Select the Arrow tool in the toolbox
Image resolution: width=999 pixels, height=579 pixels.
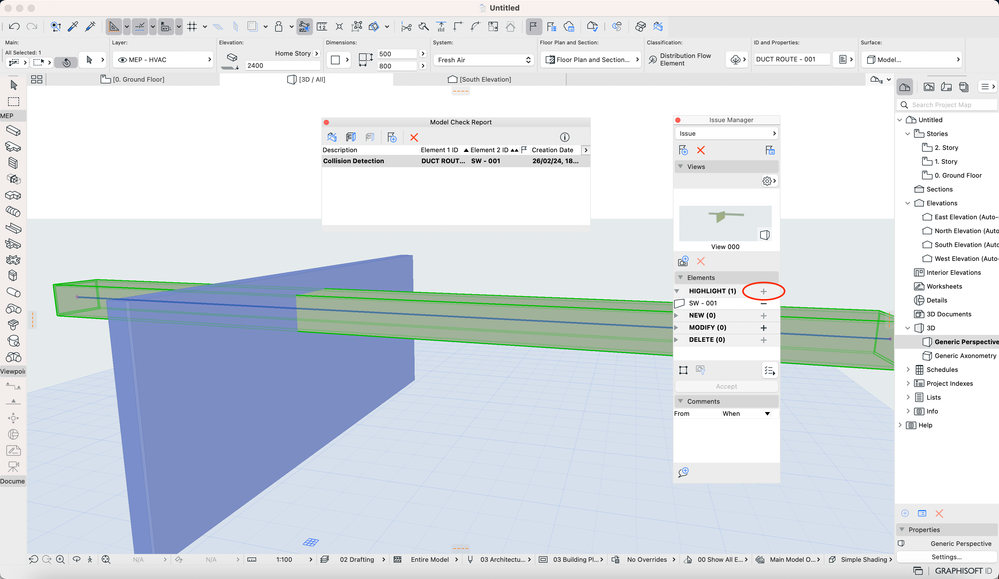click(x=13, y=86)
